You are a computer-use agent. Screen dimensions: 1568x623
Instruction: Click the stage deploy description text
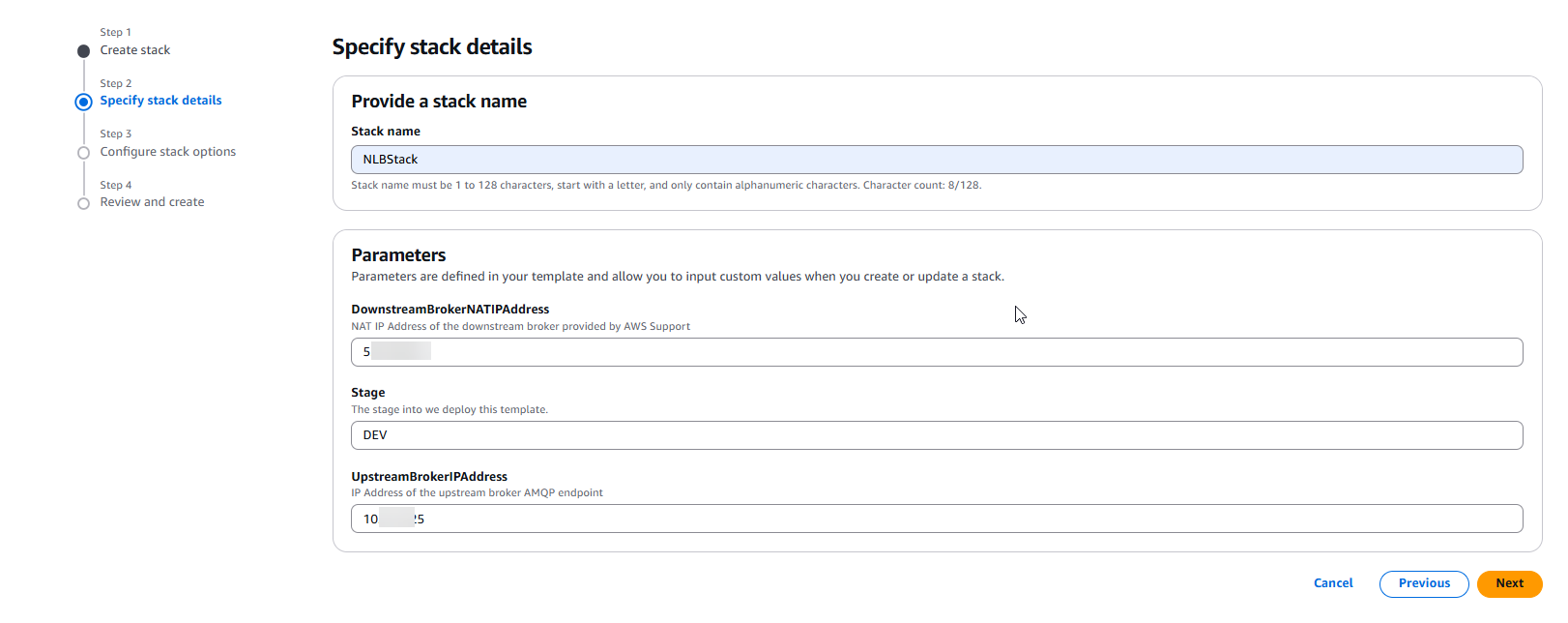(450, 409)
